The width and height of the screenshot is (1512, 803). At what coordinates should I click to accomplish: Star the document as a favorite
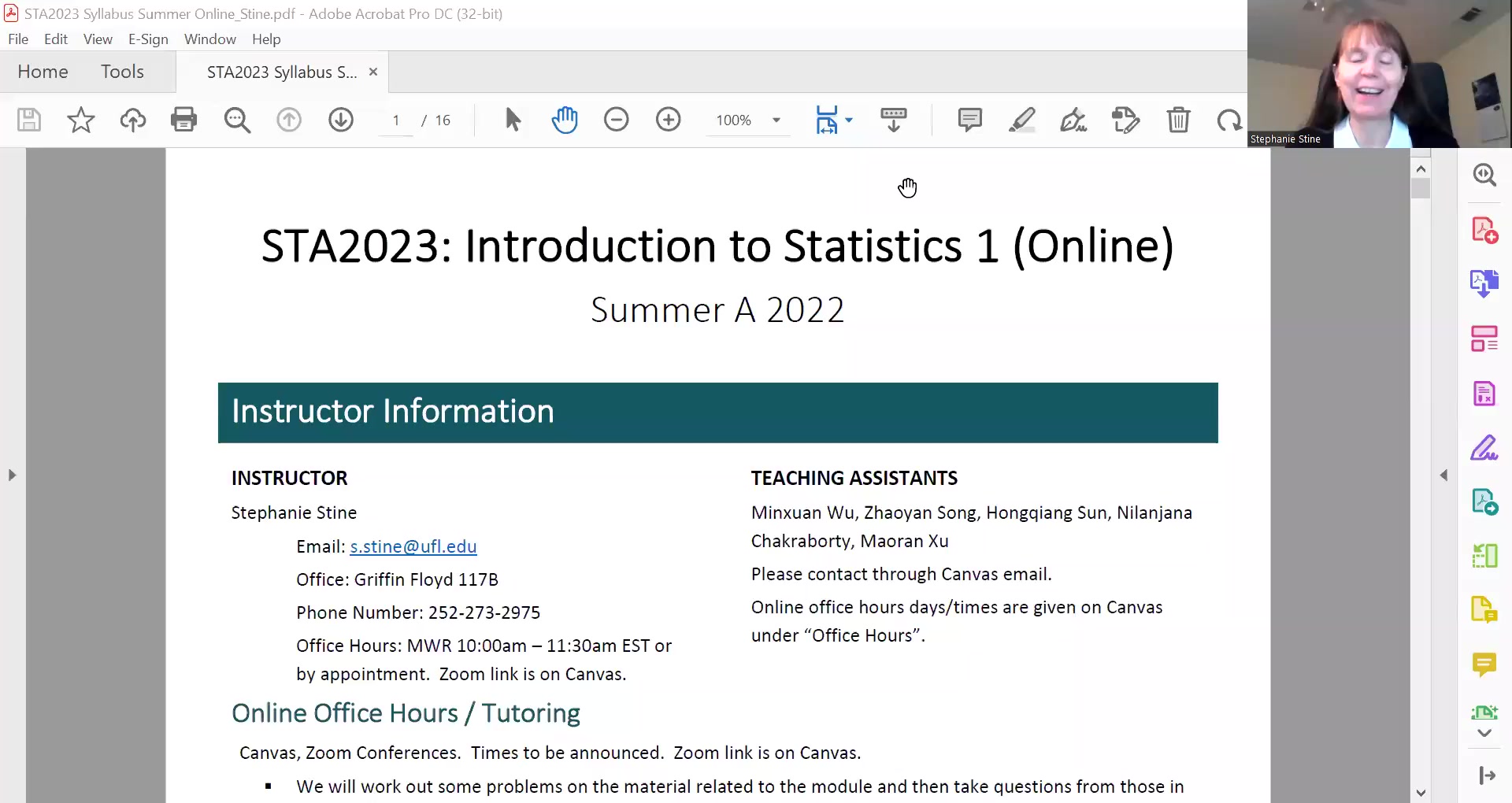80,120
